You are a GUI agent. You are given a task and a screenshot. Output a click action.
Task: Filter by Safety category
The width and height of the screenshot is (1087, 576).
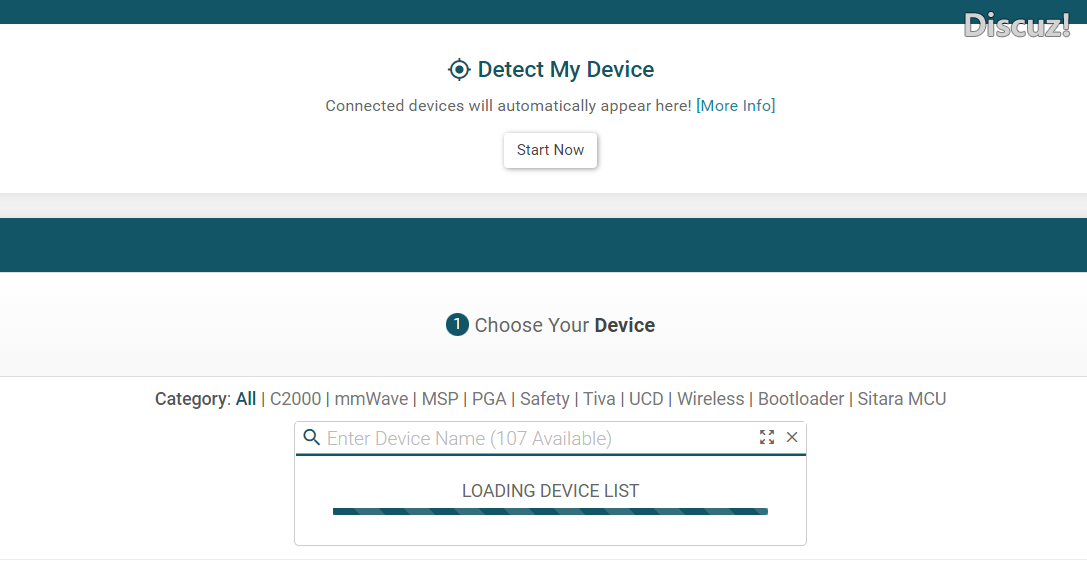coord(545,399)
